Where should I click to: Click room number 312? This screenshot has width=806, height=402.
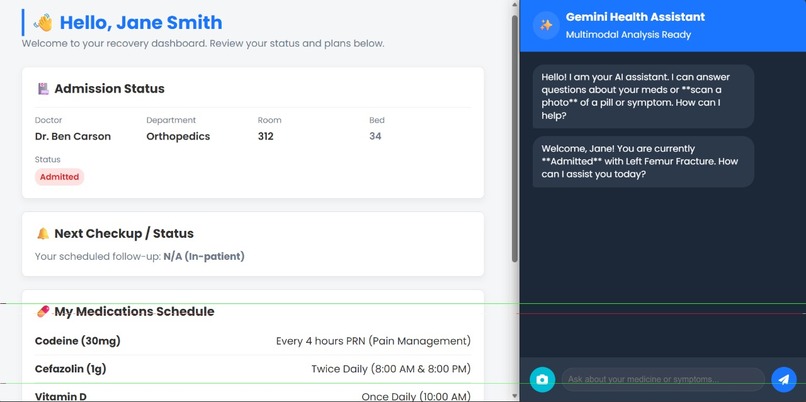[x=266, y=137]
